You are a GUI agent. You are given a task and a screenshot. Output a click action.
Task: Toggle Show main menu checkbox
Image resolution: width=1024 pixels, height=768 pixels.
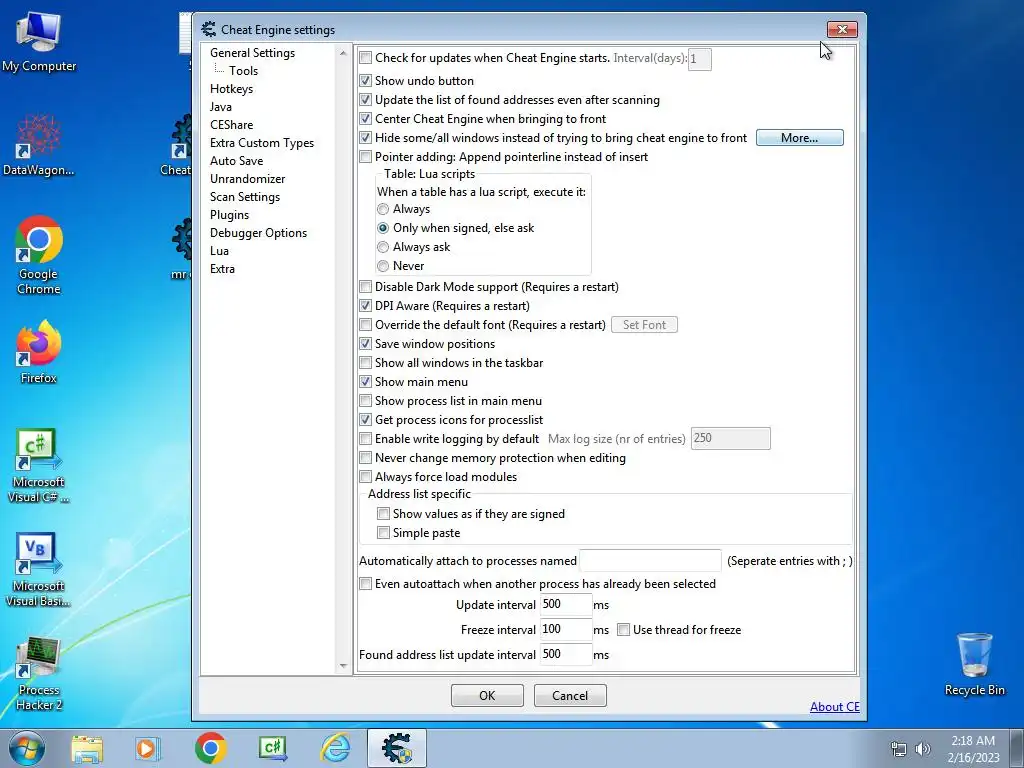point(366,381)
